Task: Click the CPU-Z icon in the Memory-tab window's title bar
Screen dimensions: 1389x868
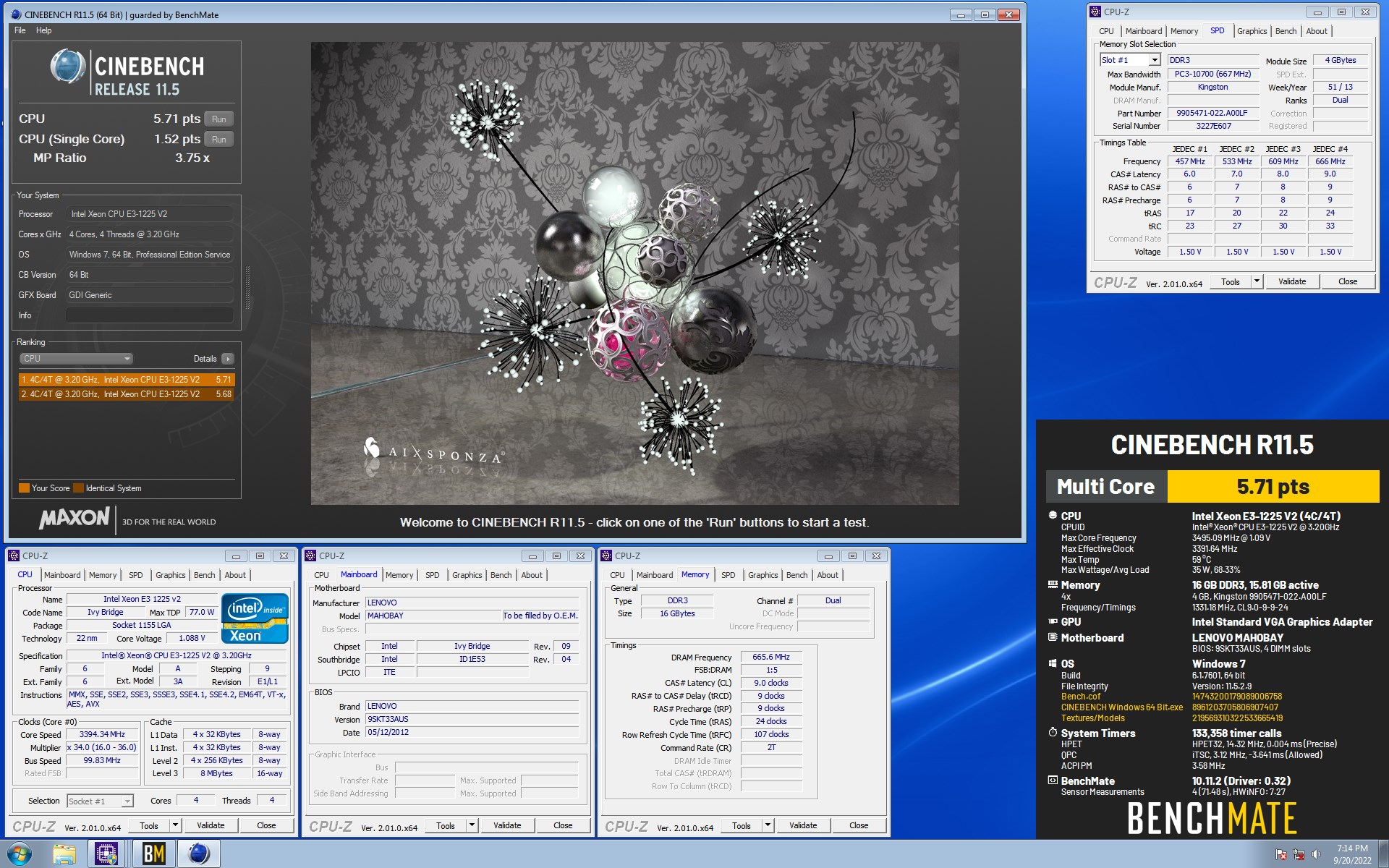Action: 606,556
